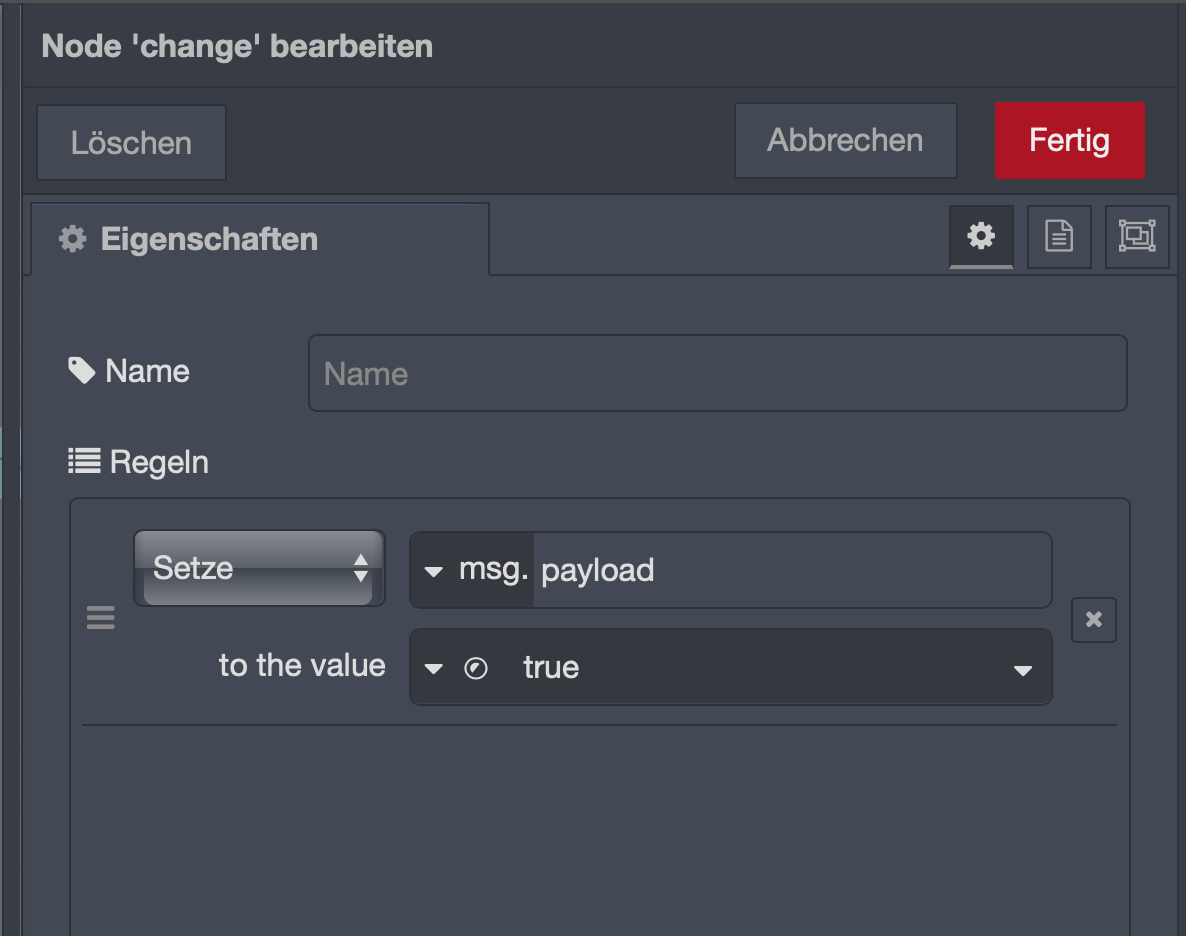The width and height of the screenshot is (1186, 936).
Task: Click the Löschen button
Action: click(132, 142)
